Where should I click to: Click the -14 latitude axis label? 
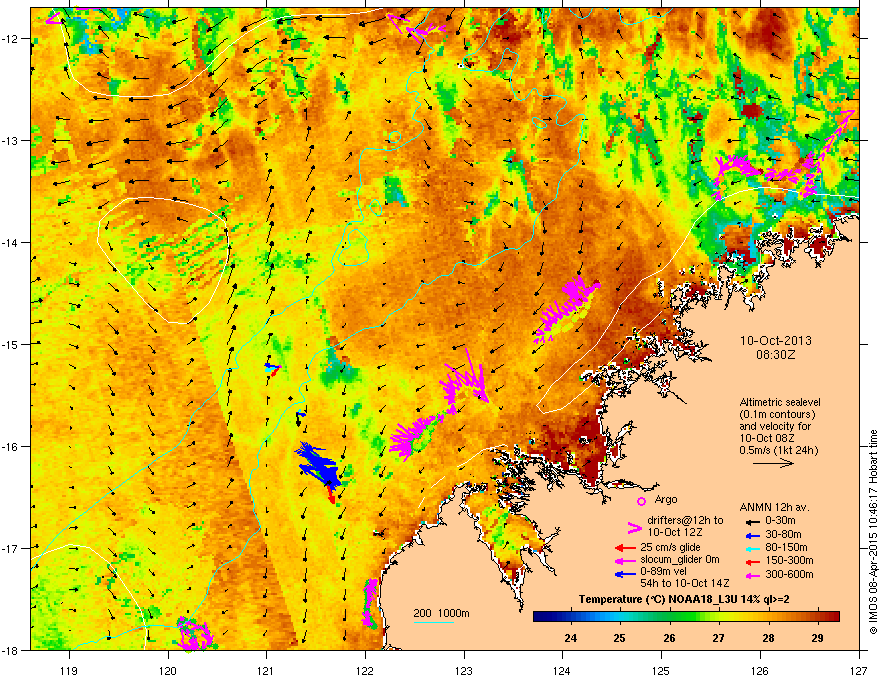[x=10, y=242]
